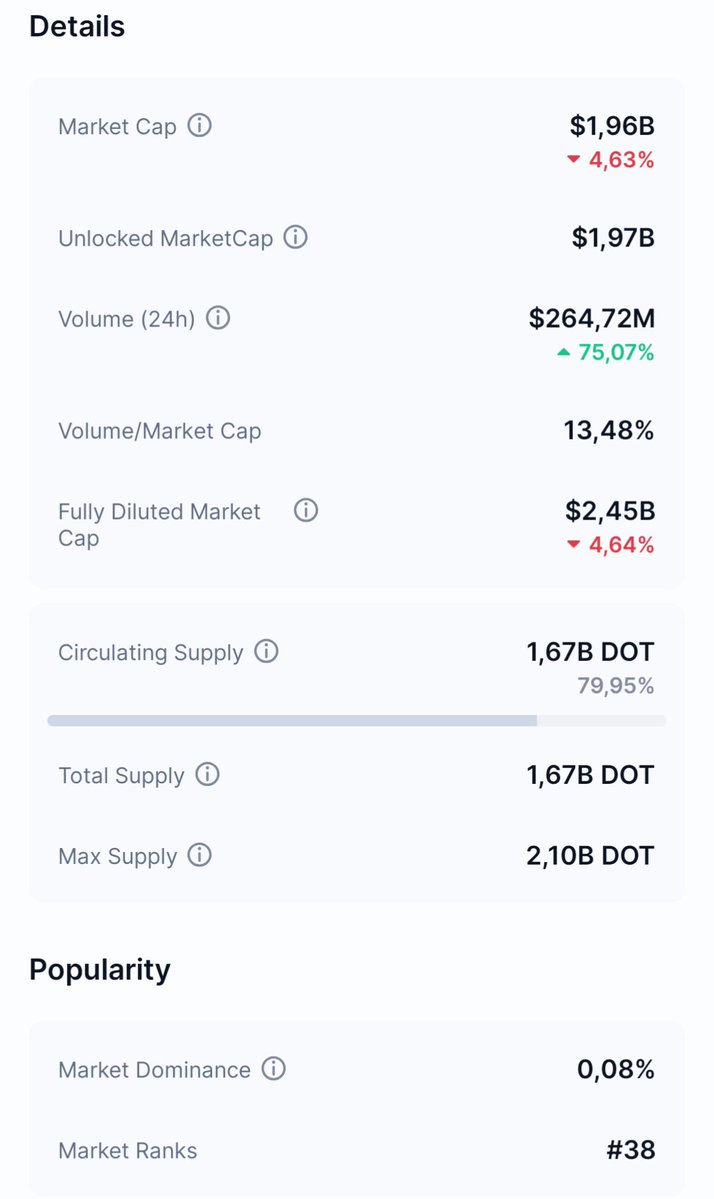
Task: Click the Market Ranks label
Action: point(128,1151)
